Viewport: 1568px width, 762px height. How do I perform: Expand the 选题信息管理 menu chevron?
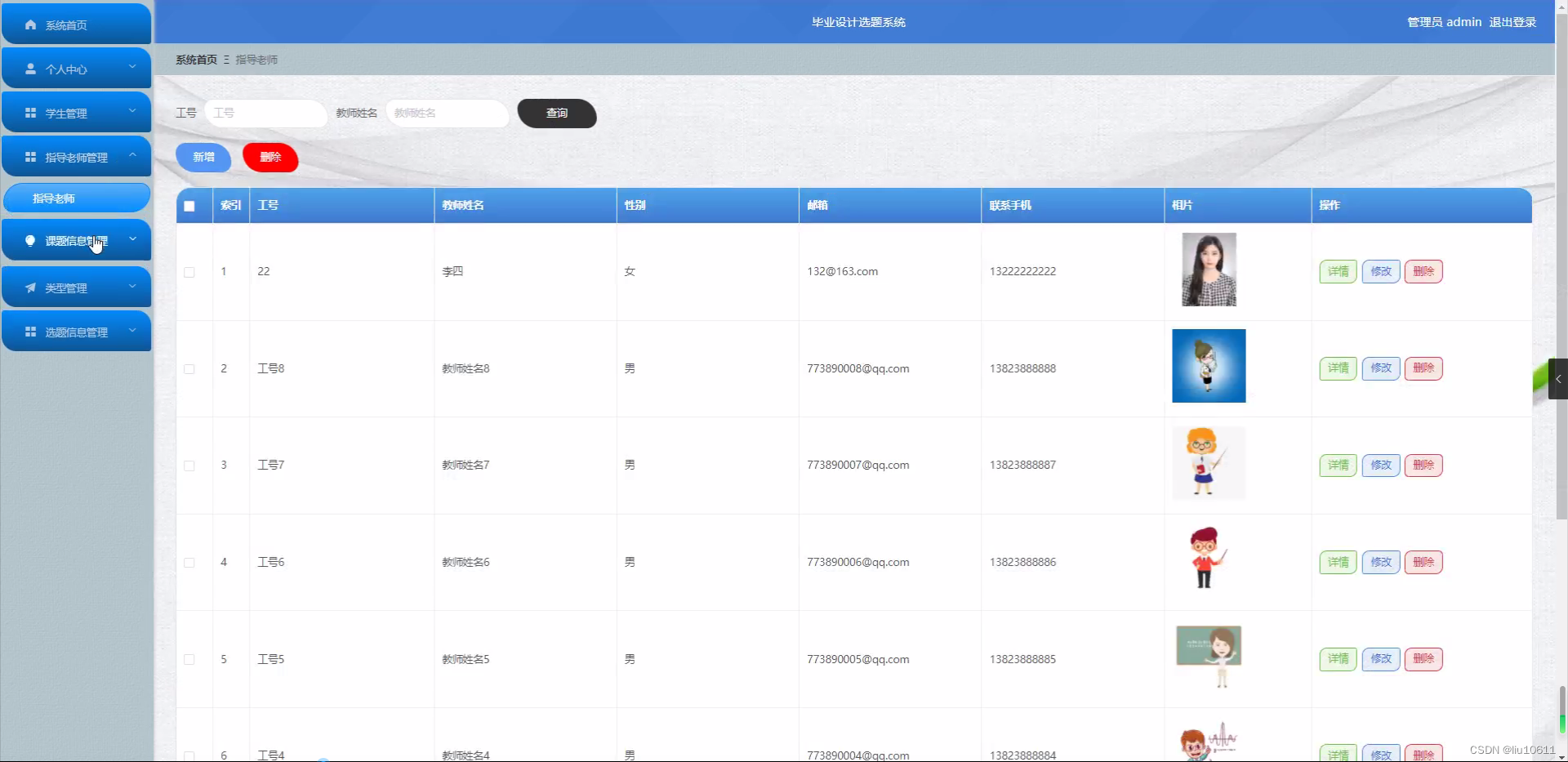pos(132,331)
